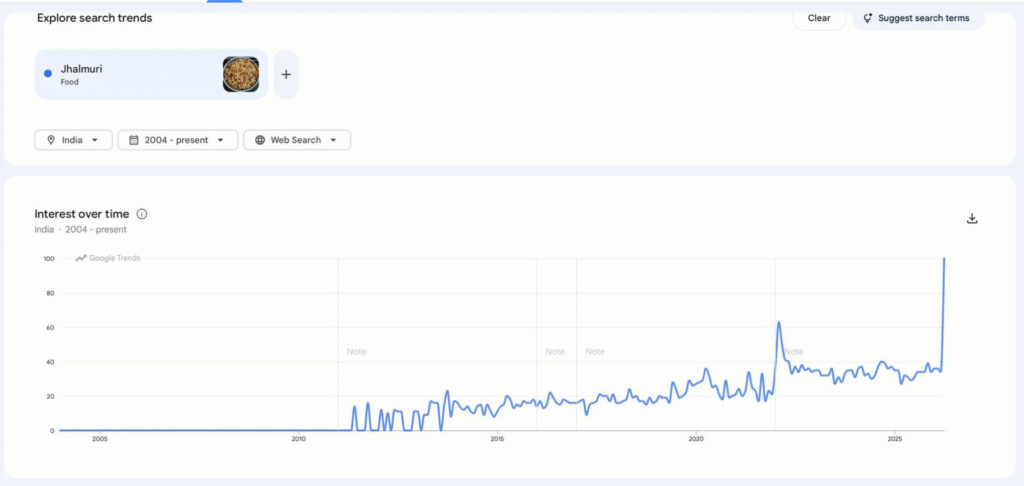The image size is (1024, 486).
Task: Expand the Web Search type dropdown arrow
Action: 334,140
